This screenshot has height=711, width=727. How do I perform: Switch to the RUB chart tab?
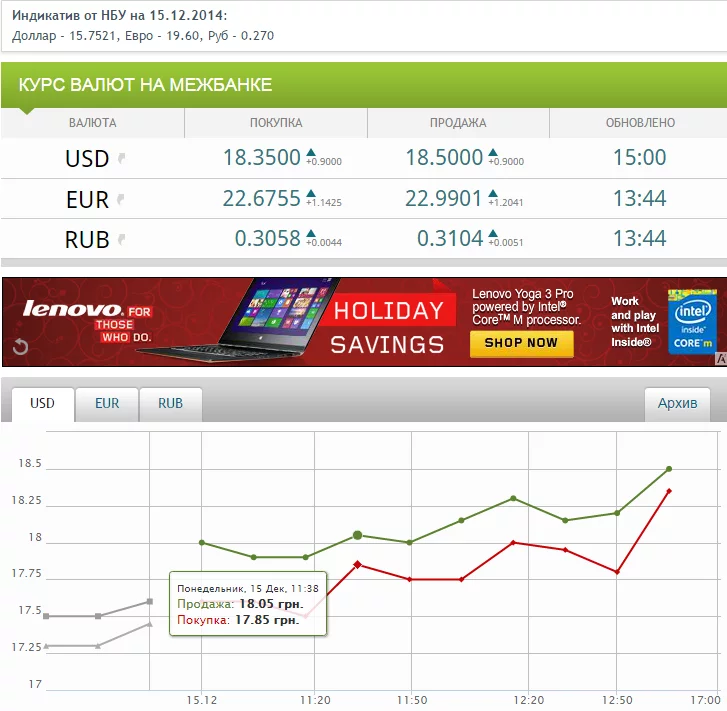coord(171,404)
